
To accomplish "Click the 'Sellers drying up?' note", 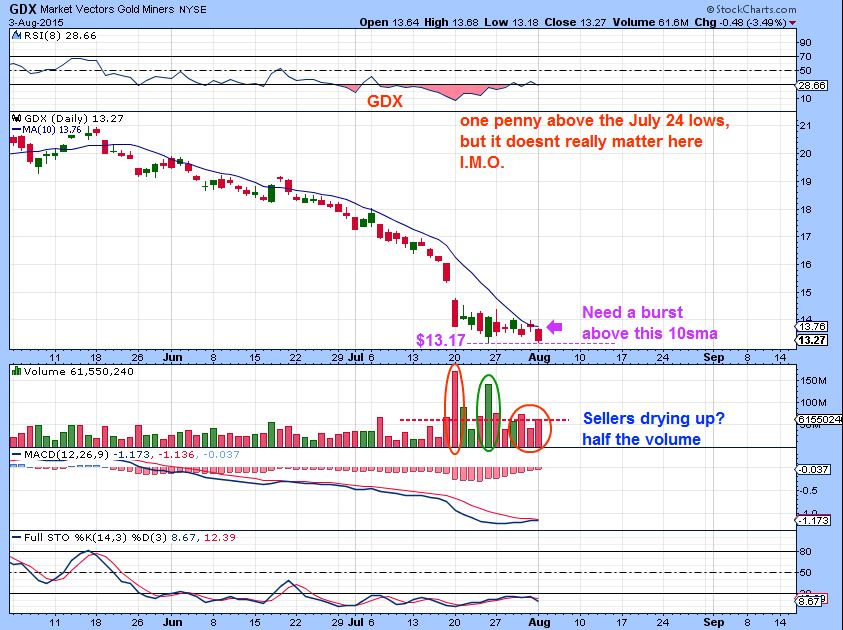I will [x=654, y=418].
